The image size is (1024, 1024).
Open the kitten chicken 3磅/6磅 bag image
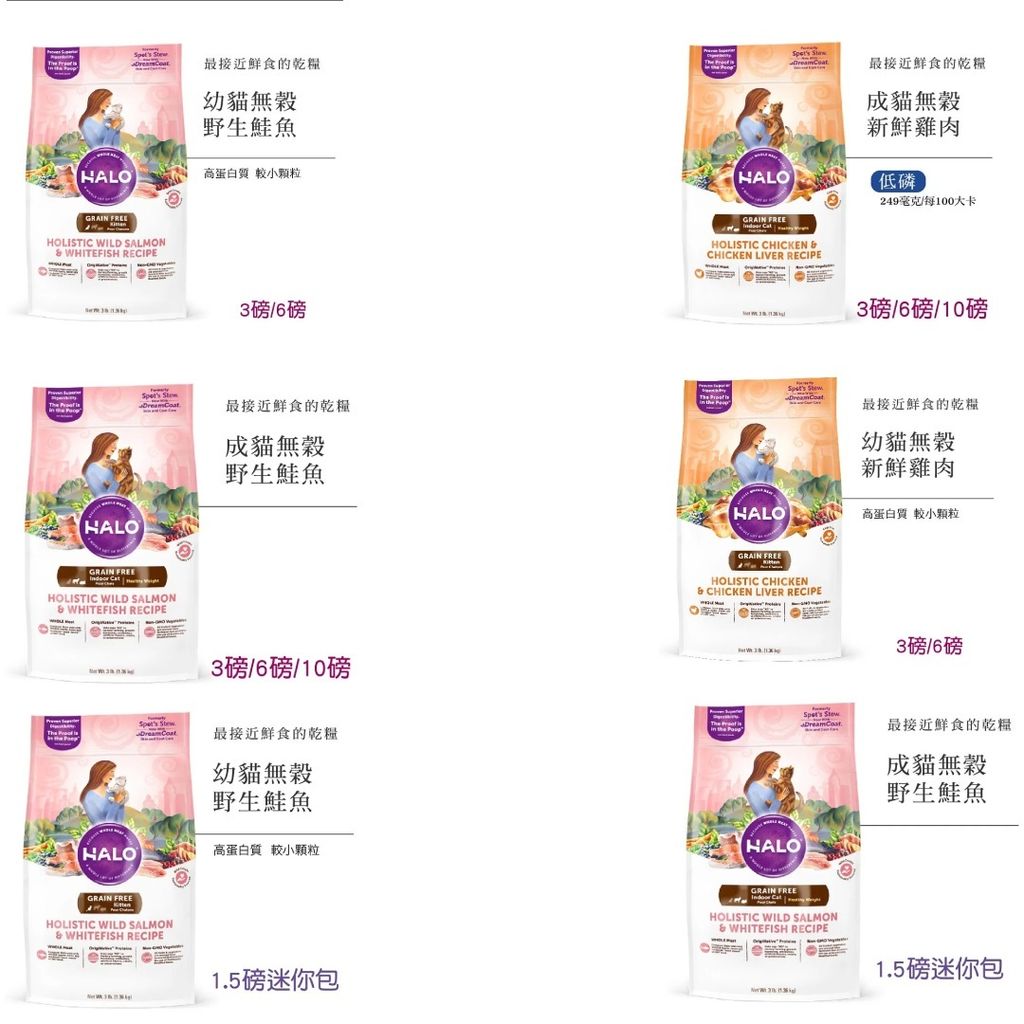pos(760,517)
